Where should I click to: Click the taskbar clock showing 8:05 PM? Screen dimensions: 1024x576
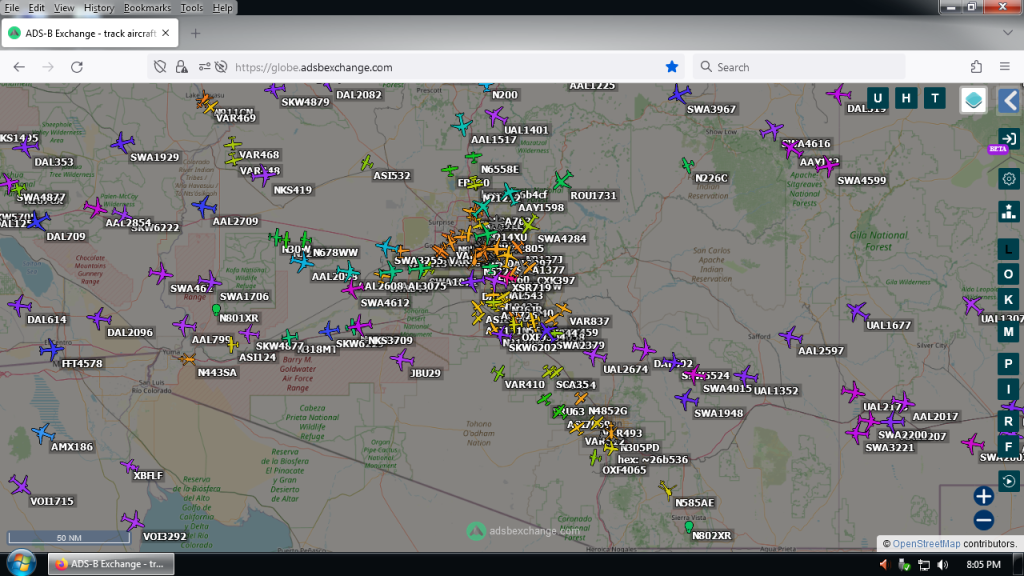(x=983, y=564)
